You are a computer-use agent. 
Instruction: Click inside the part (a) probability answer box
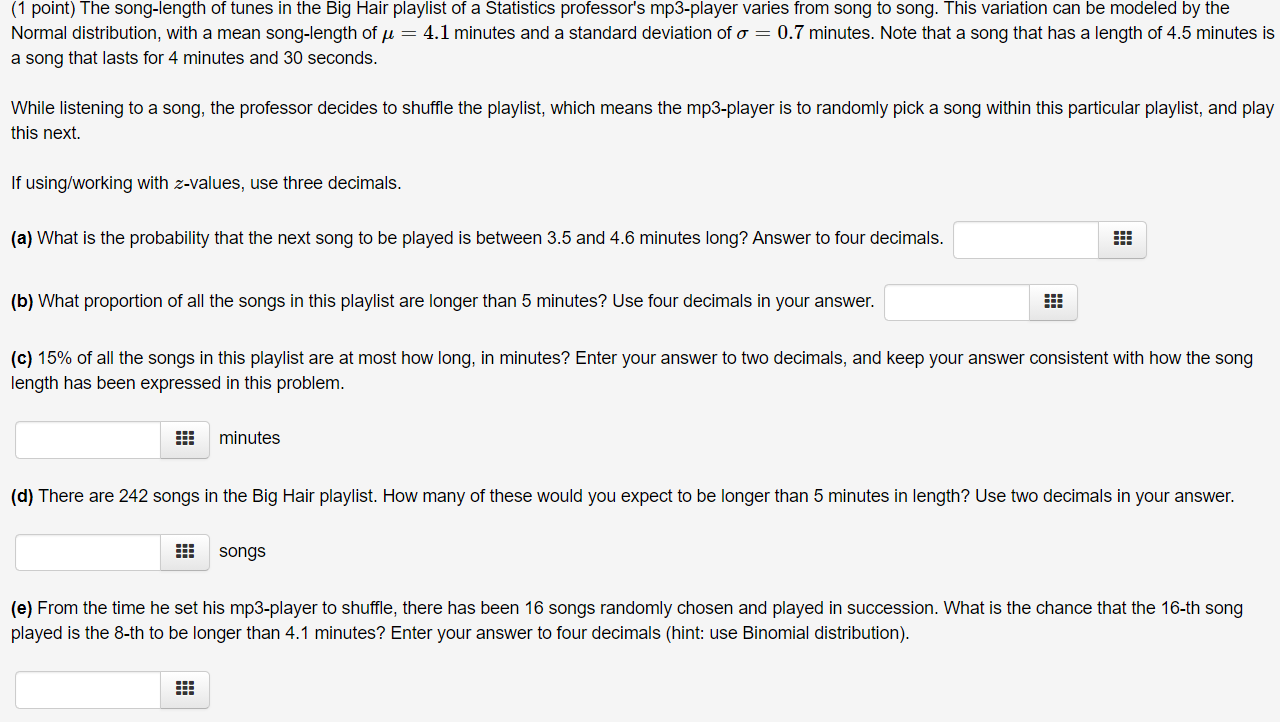click(1025, 240)
